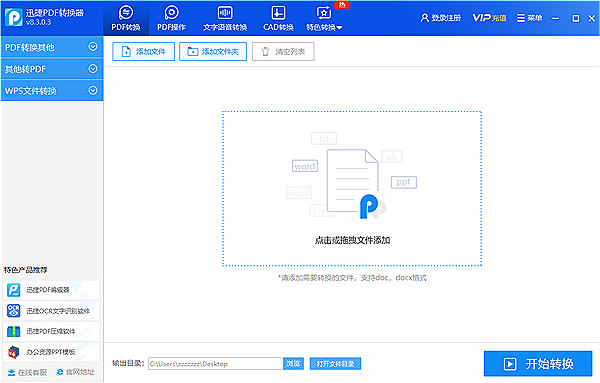The width and height of the screenshot is (600, 383).
Task: Click the 浏览 browse button
Action: pos(293,363)
